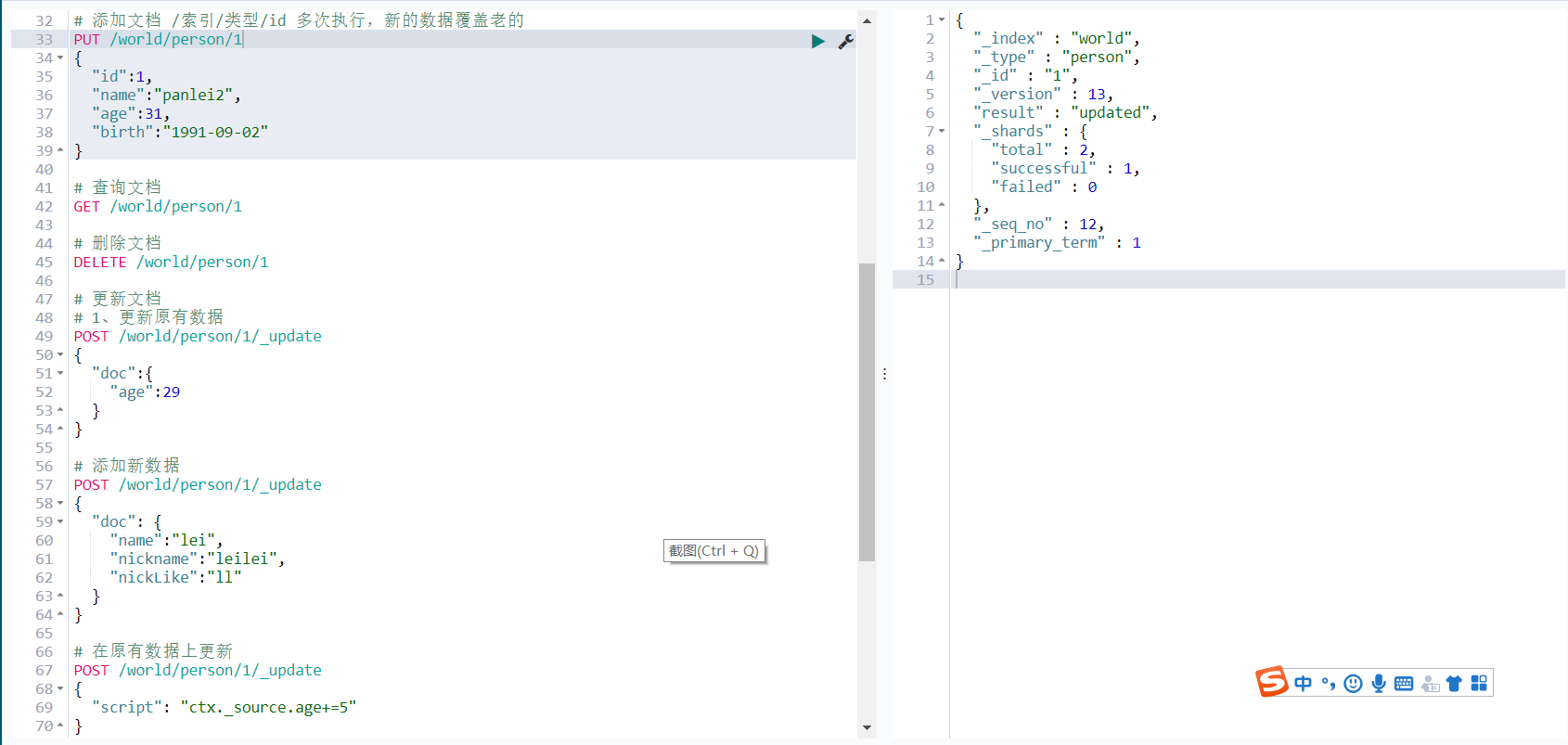Image resolution: width=1568 pixels, height=745 pixels.
Task: Click the "nickLike":"ll" line
Action: [176, 577]
